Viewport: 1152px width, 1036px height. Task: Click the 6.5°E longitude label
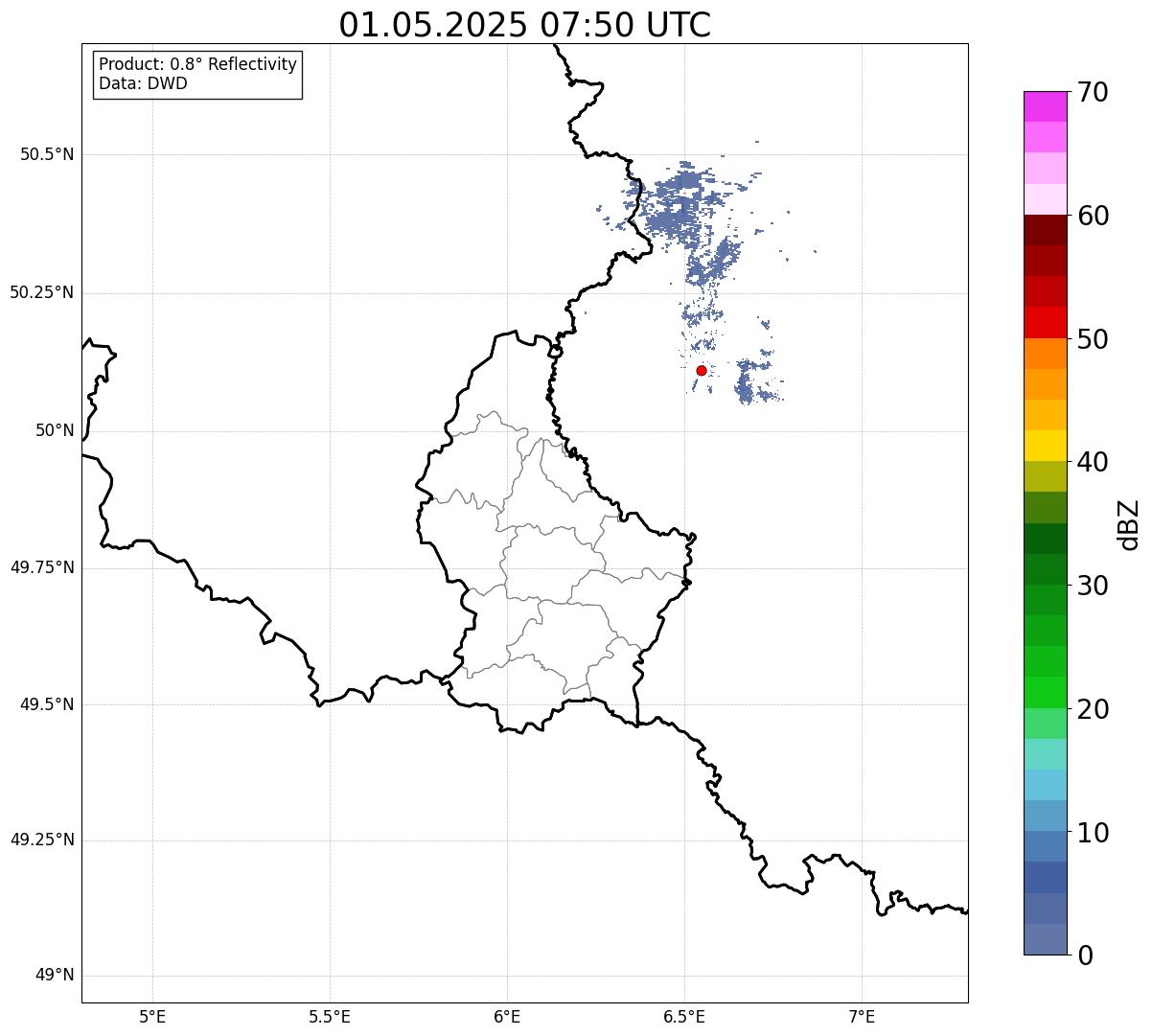(x=684, y=1016)
